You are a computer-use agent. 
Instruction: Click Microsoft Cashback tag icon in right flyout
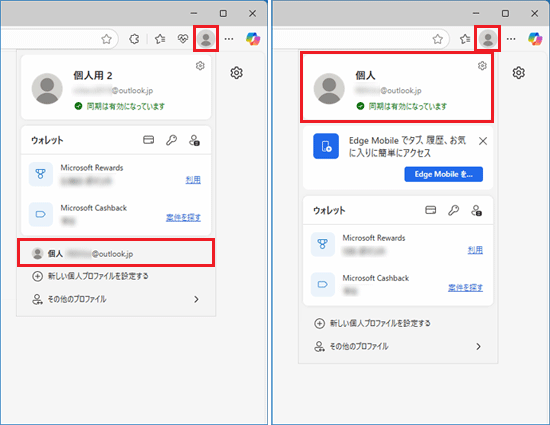[x=323, y=284]
